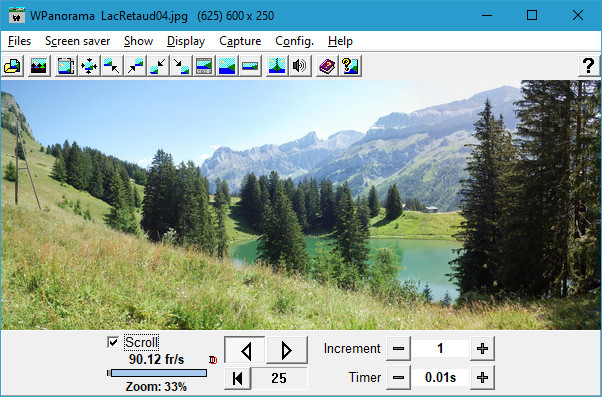Click the position field showing 25

pos(279,378)
